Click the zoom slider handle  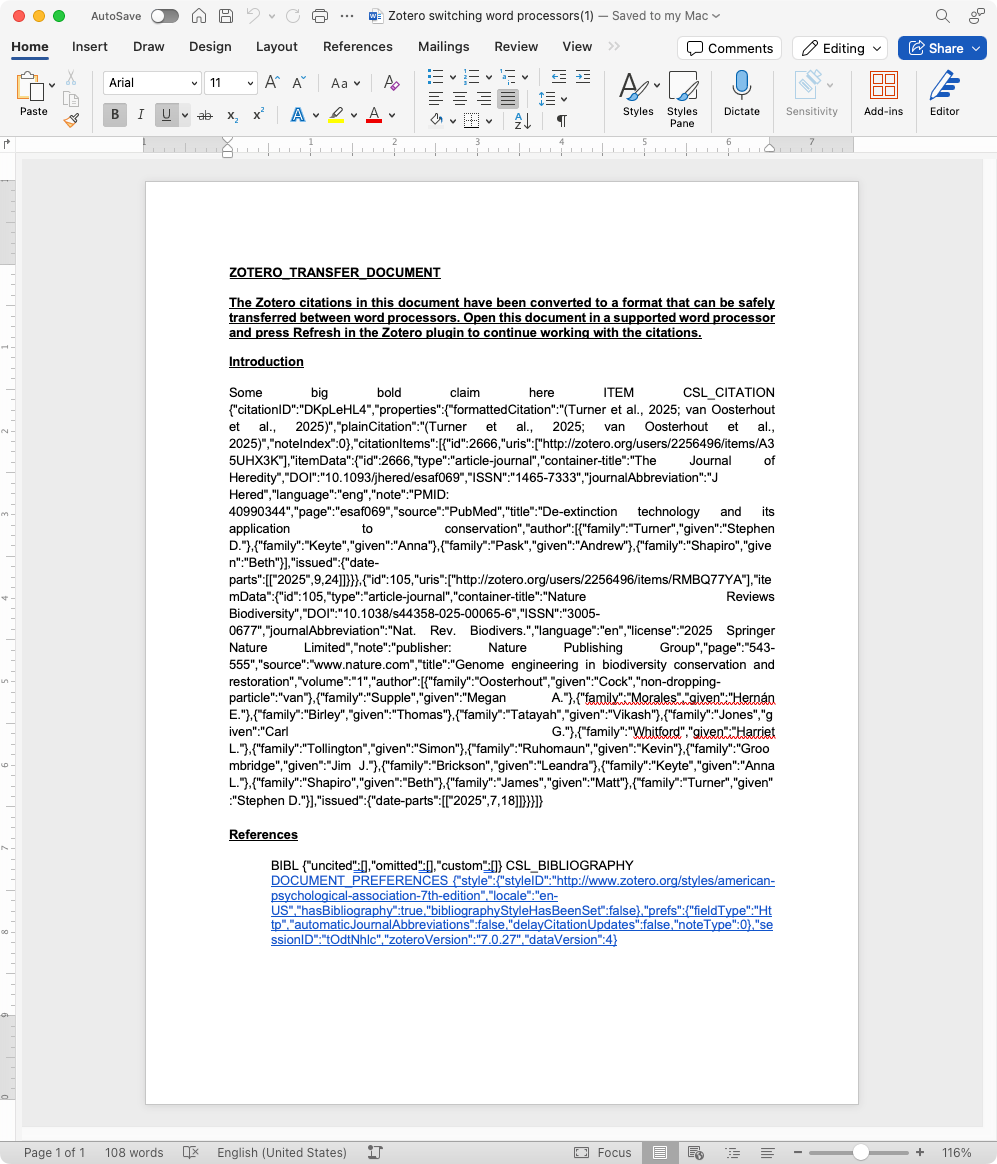point(861,1152)
